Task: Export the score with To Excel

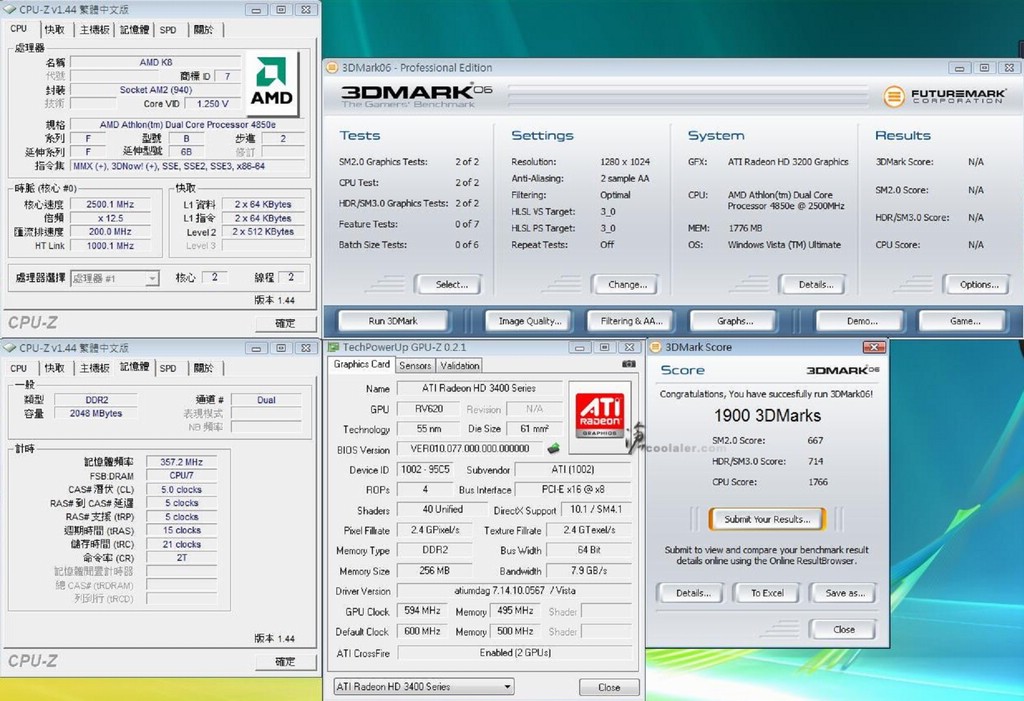Action: [x=767, y=593]
